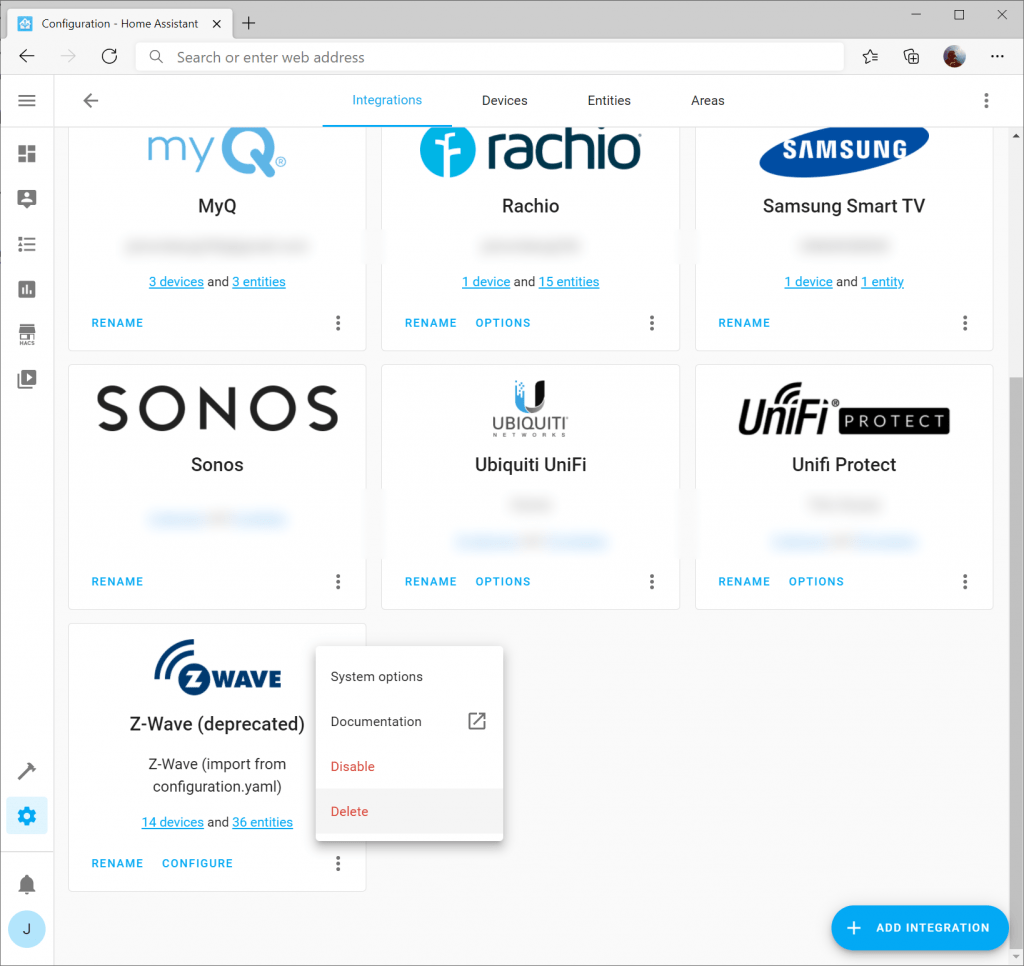Open notifications via the bell icon
This screenshot has height=966, width=1024.
[x=27, y=884]
